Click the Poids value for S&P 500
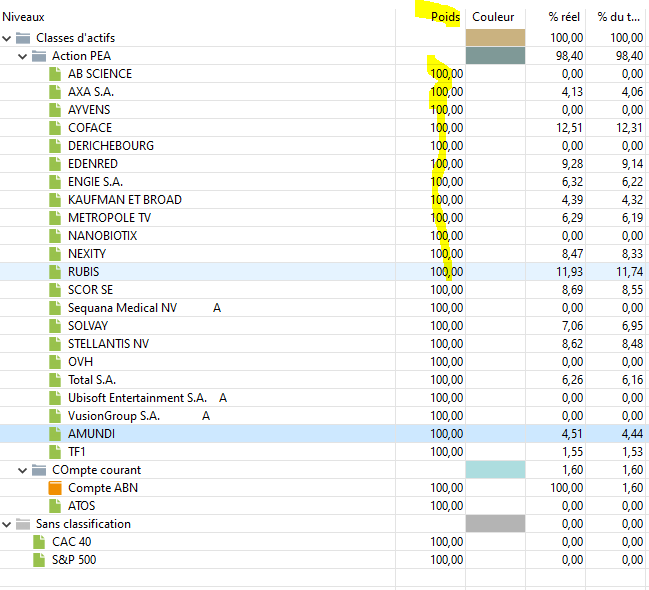 (447, 560)
